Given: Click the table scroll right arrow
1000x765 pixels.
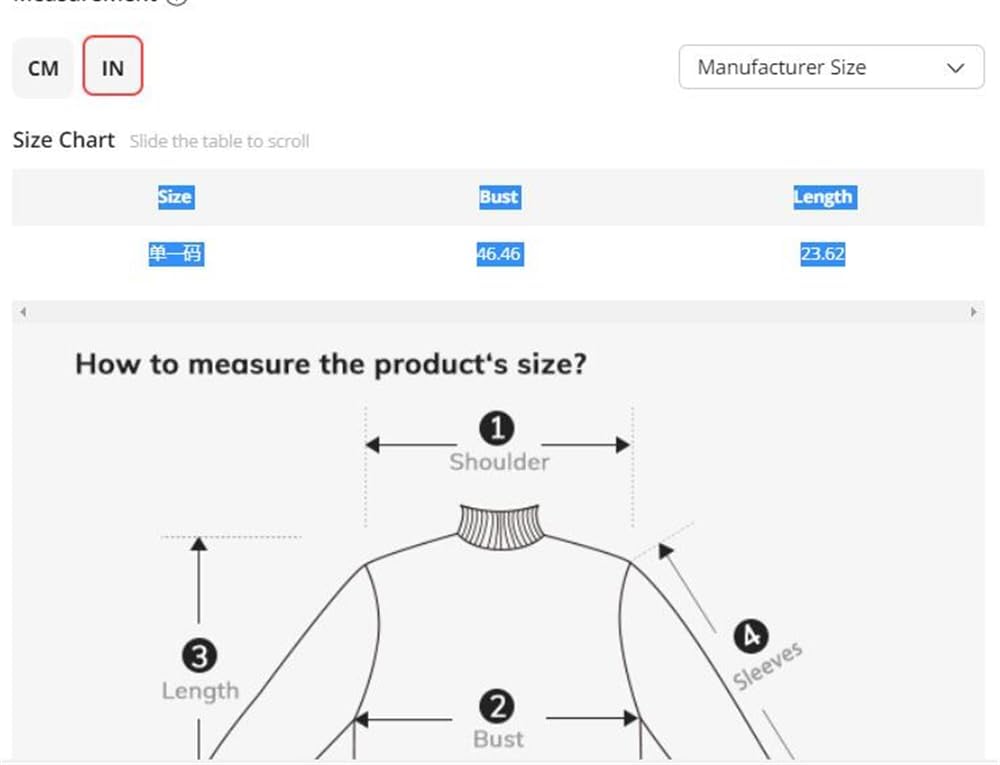Looking at the screenshot, I should tap(973, 312).
